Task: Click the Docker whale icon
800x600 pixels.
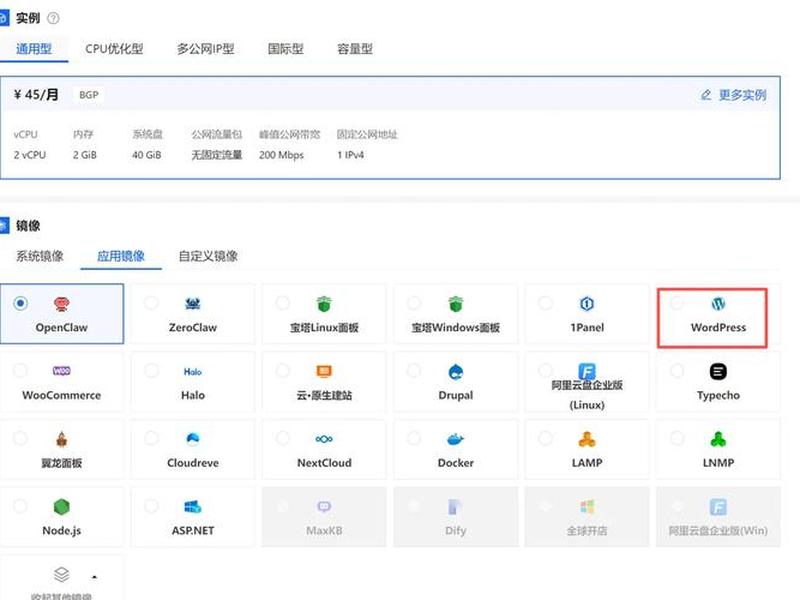Action: click(455, 439)
